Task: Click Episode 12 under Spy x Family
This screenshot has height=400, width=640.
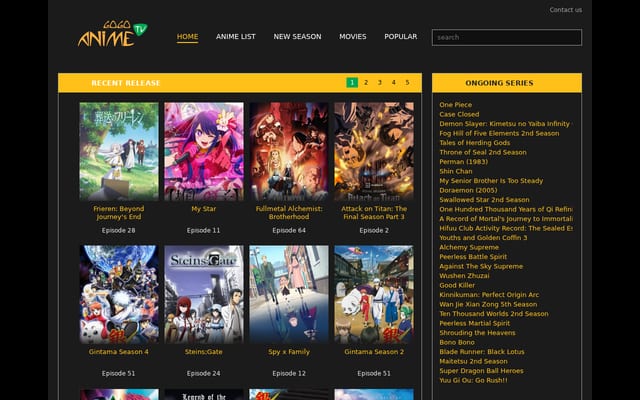Action: (289, 373)
